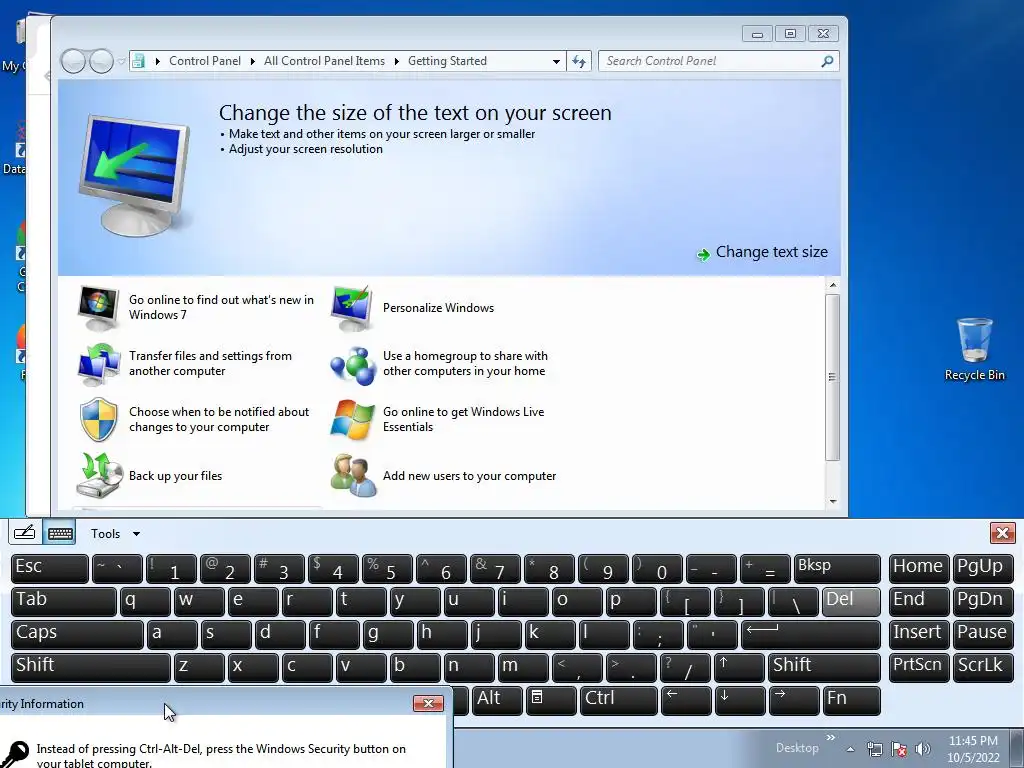Screen dimensions: 1024x768
Task: Open the Action Center flag tray icon
Action: (x=899, y=748)
